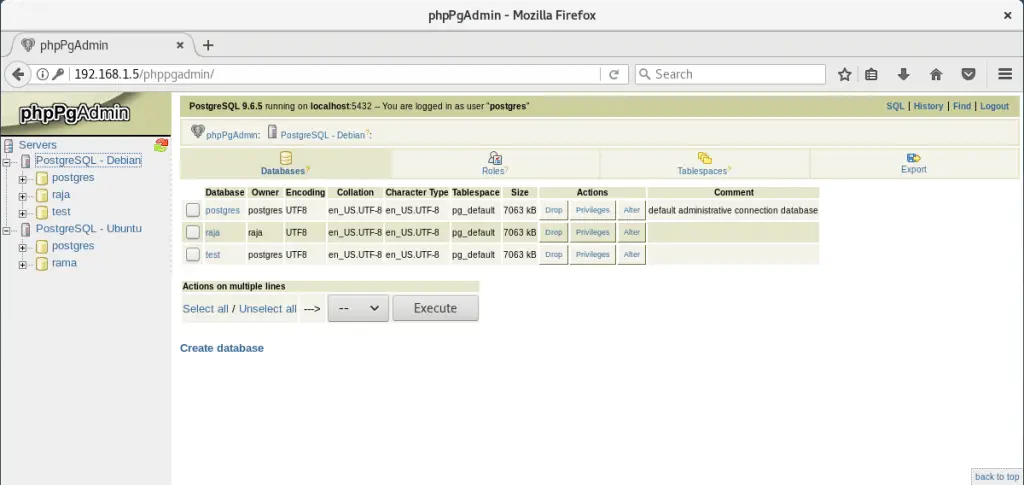Click the Create database link

pyautogui.click(x=222, y=348)
